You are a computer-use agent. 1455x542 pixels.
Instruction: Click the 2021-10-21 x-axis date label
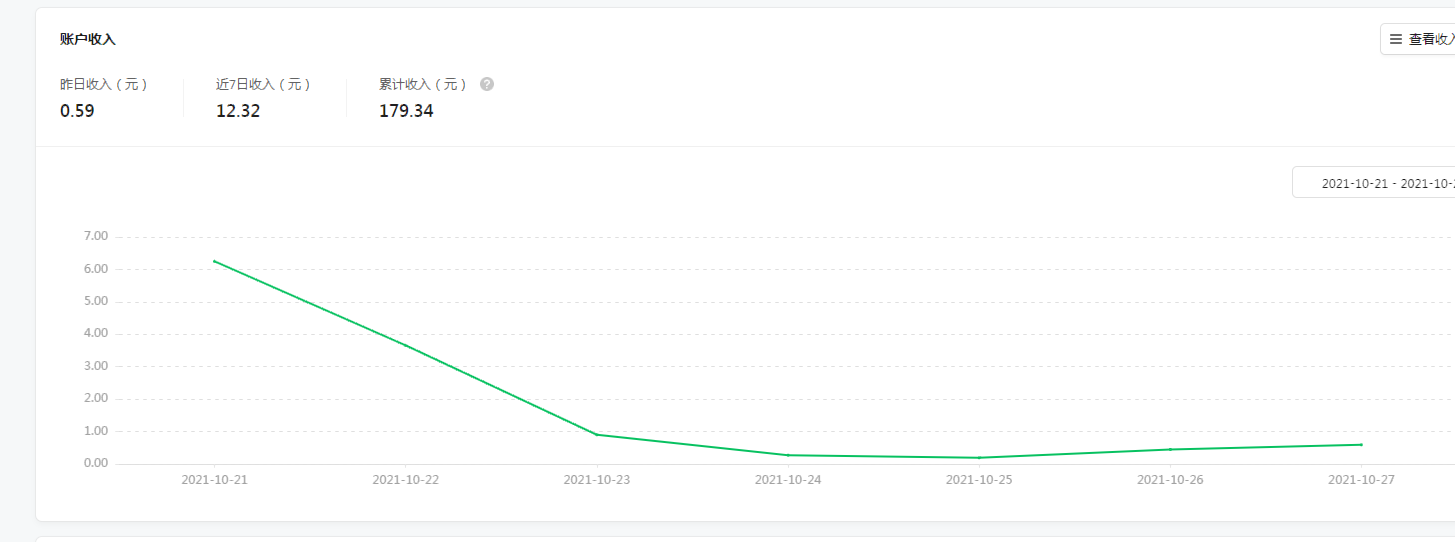(214, 480)
